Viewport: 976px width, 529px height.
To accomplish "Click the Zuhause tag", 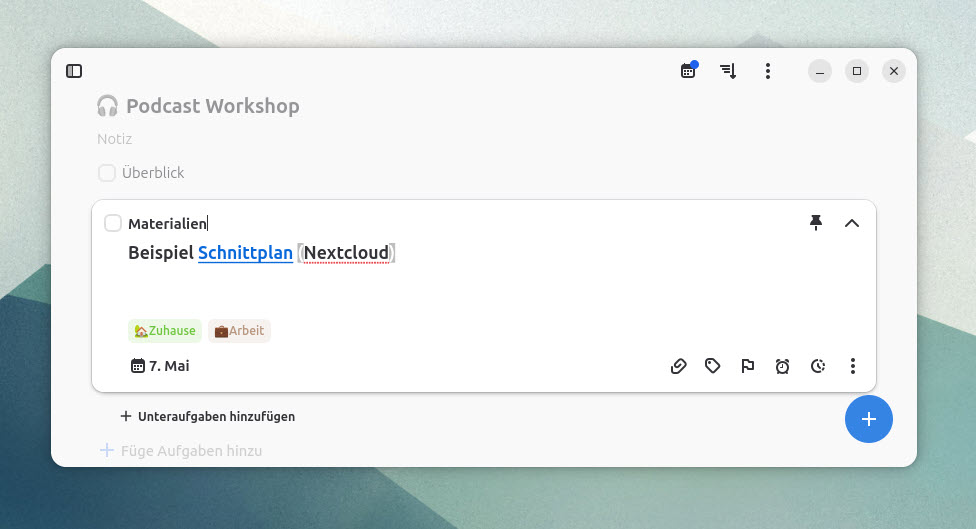I will pyautogui.click(x=165, y=331).
